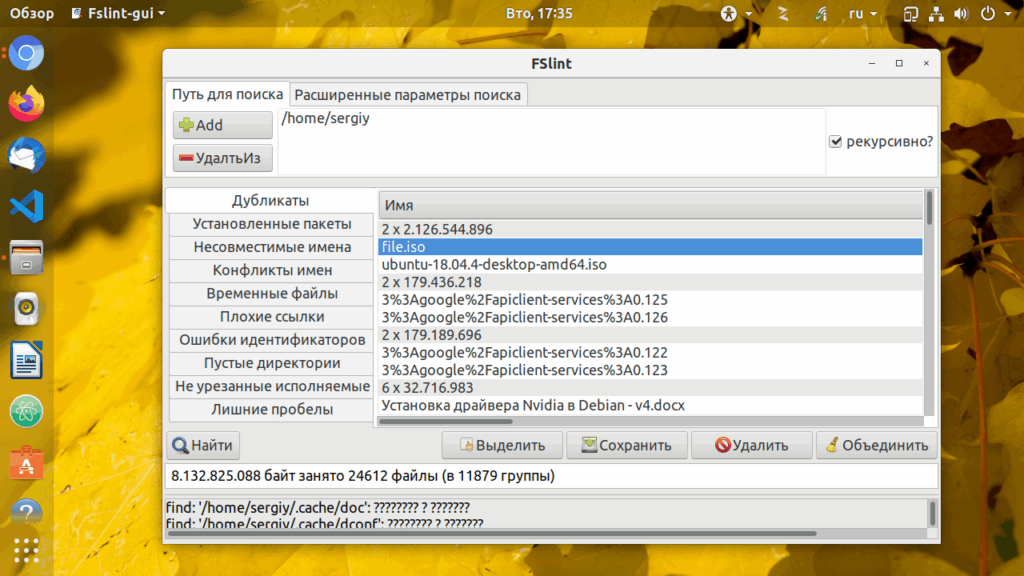The width and height of the screenshot is (1024, 576).
Task: Open the clock Вто, 17:35 calendar
Action: 539,13
